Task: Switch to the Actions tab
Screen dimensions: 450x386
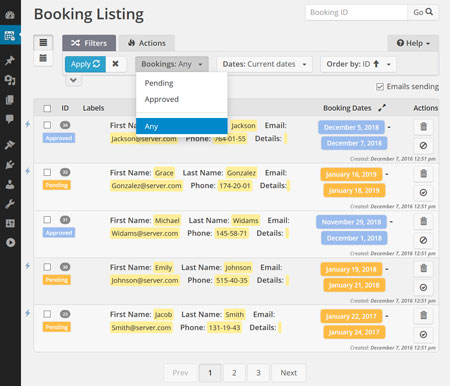Action: tap(147, 43)
